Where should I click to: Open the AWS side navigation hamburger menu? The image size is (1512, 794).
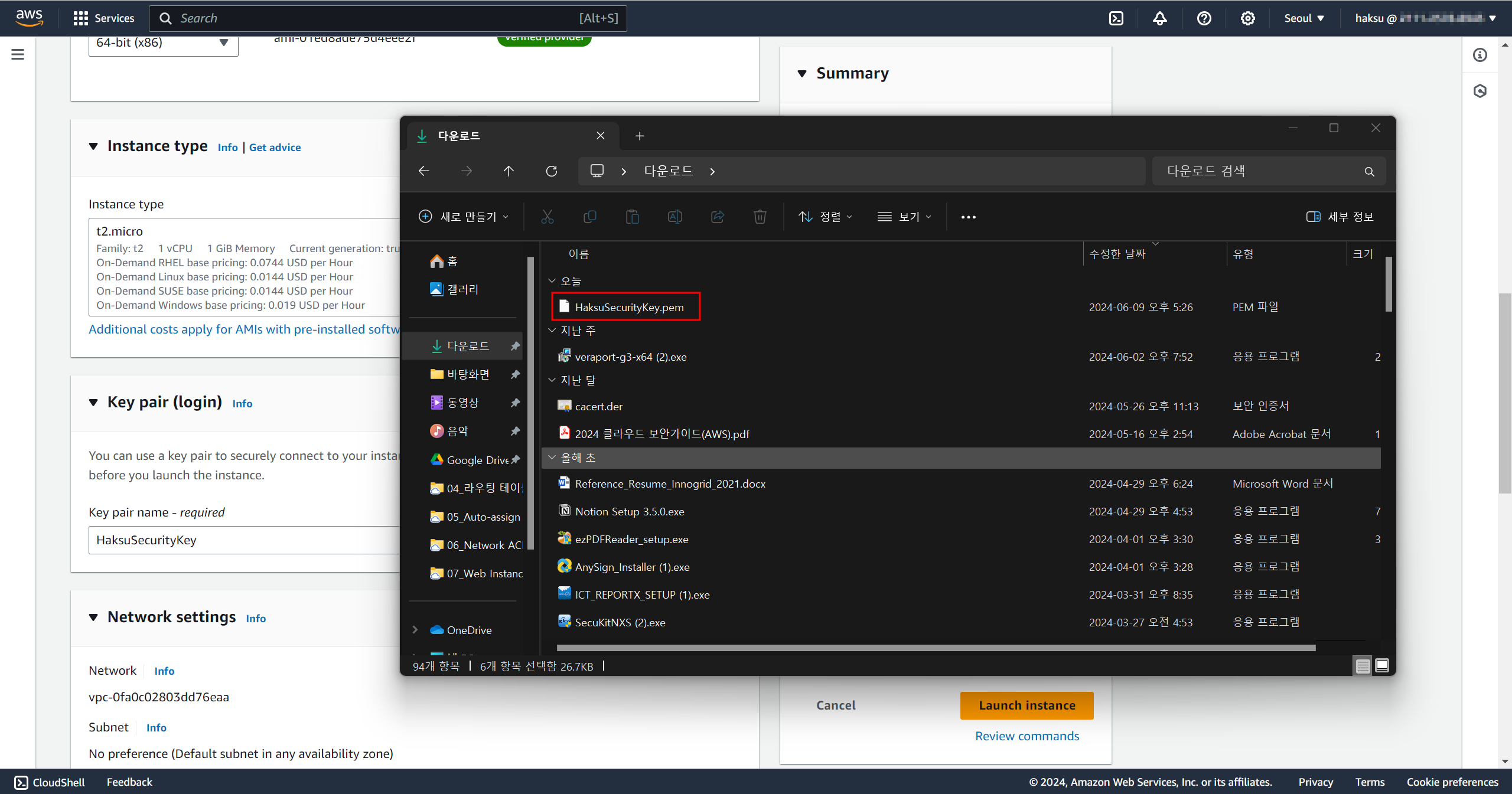coord(18,54)
